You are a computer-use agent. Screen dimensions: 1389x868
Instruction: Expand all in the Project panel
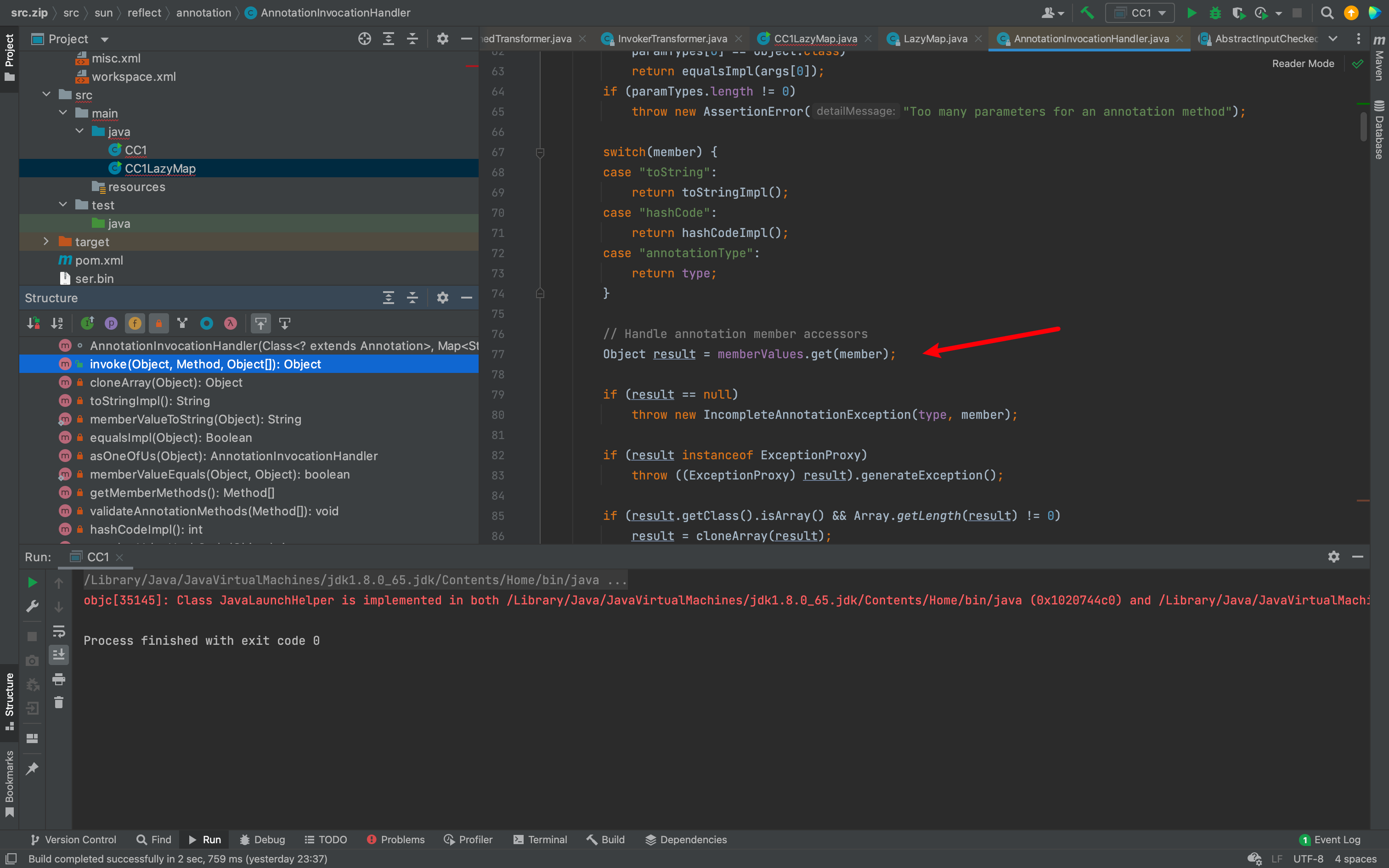pyautogui.click(x=389, y=39)
